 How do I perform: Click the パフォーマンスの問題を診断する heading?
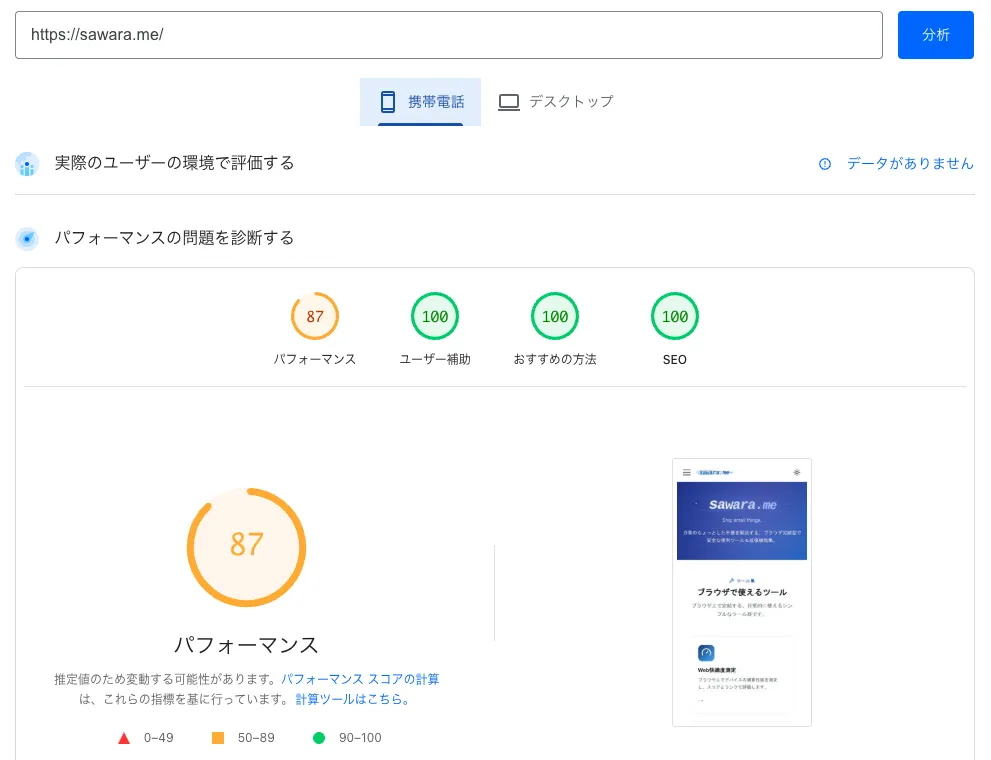(174, 238)
